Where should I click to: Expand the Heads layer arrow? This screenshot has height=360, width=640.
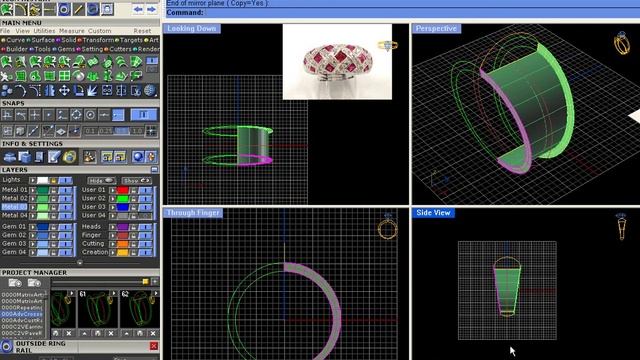[x=113, y=227]
